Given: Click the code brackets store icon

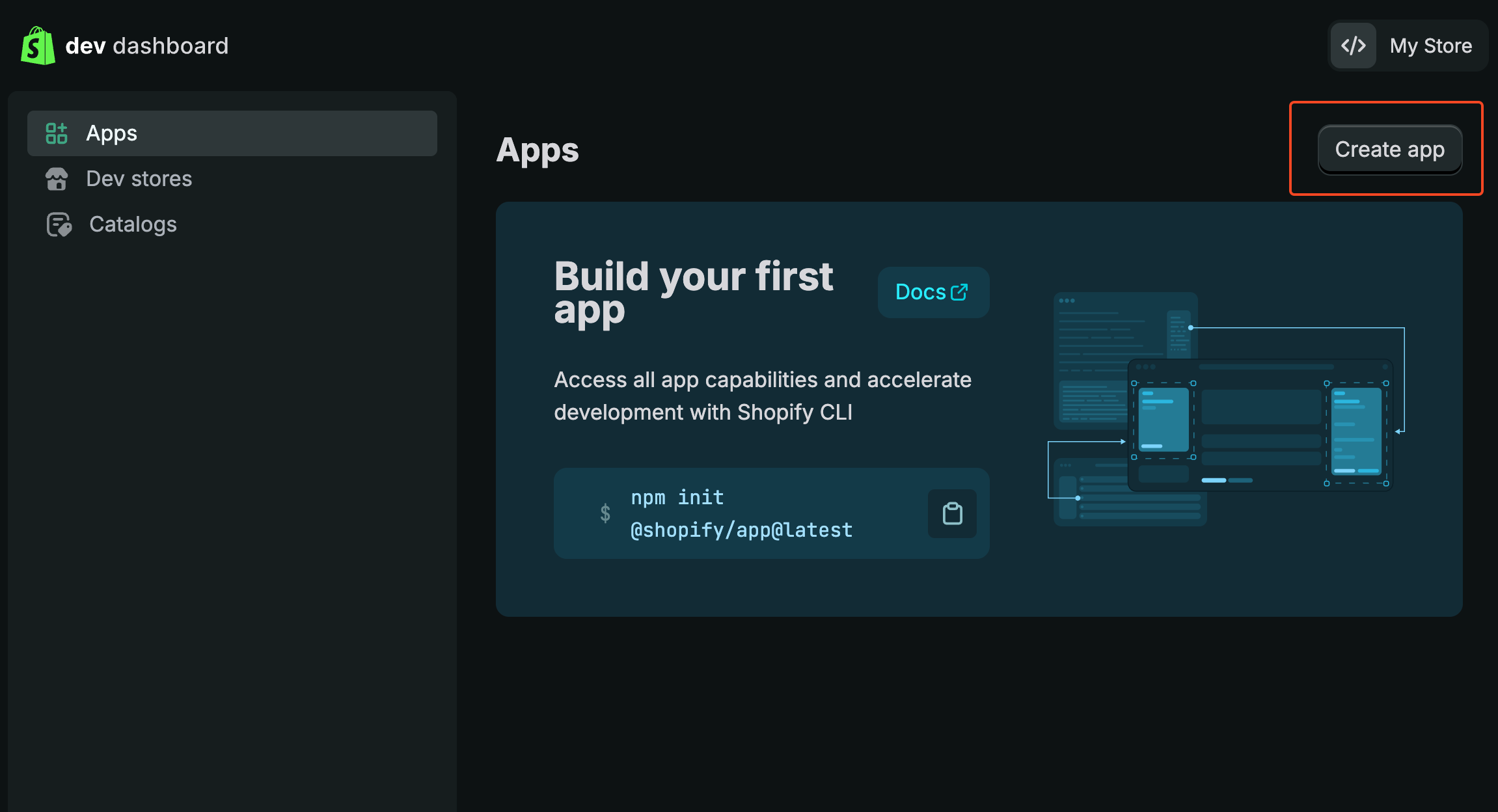Looking at the screenshot, I should (1353, 46).
